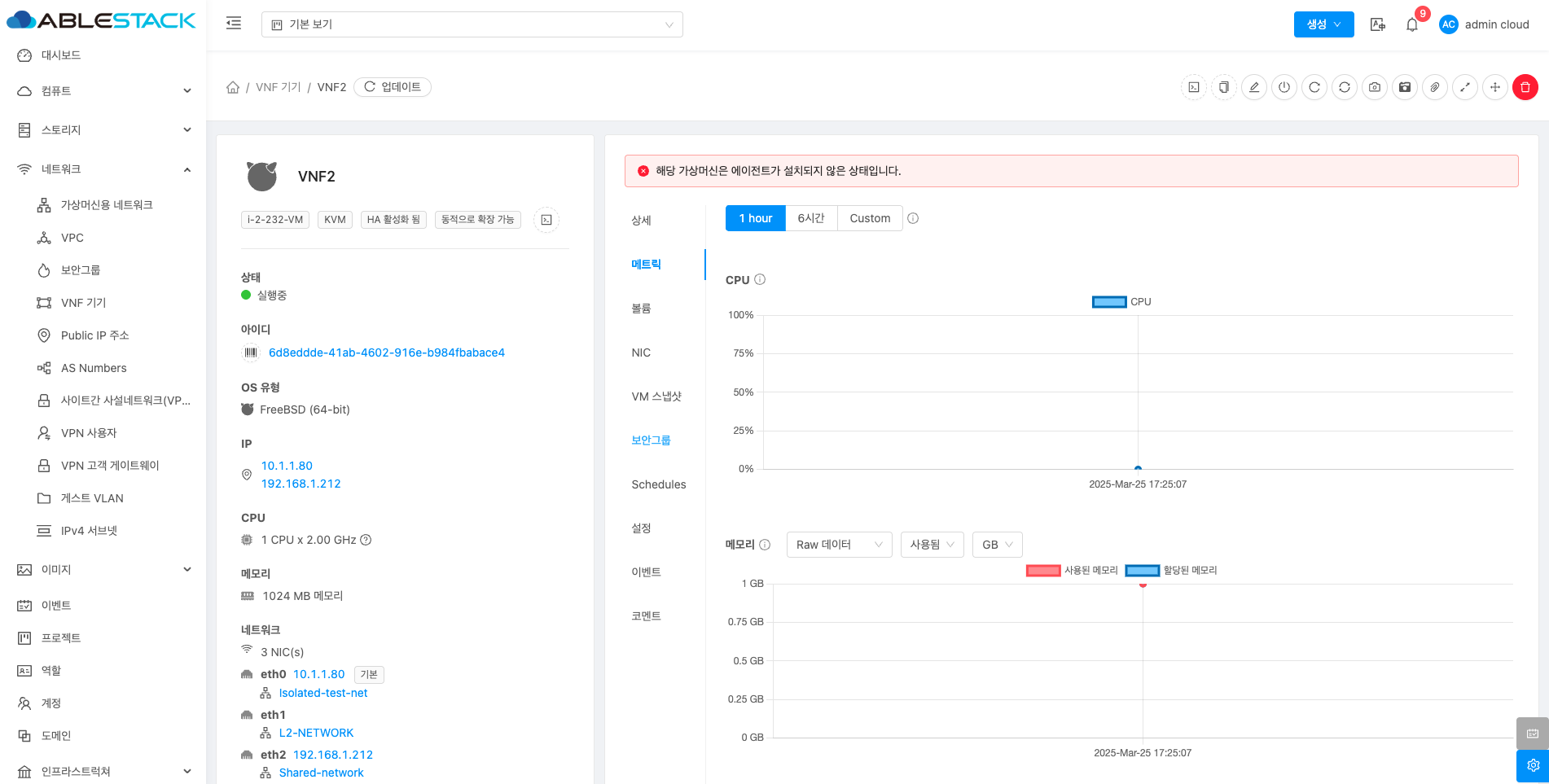Switch time range to 6시간
The width and height of the screenshot is (1549, 784).
(x=811, y=218)
